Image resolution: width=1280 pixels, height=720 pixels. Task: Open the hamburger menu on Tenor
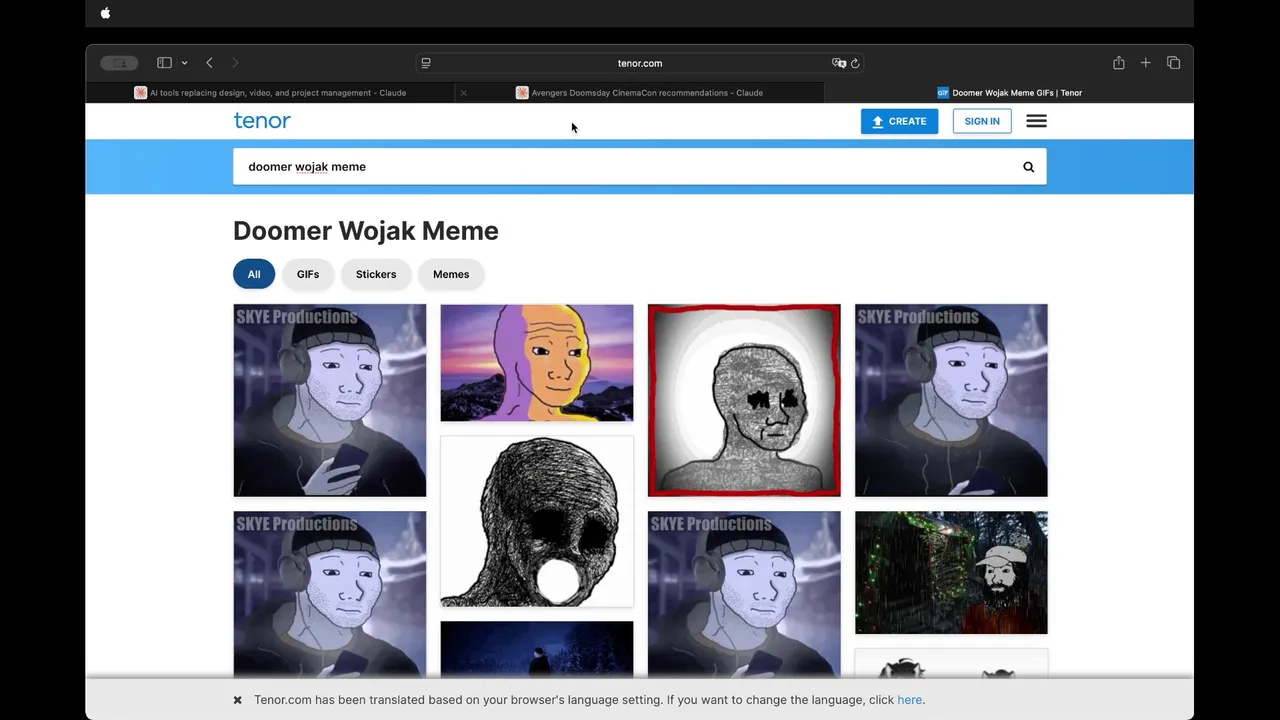(1036, 121)
